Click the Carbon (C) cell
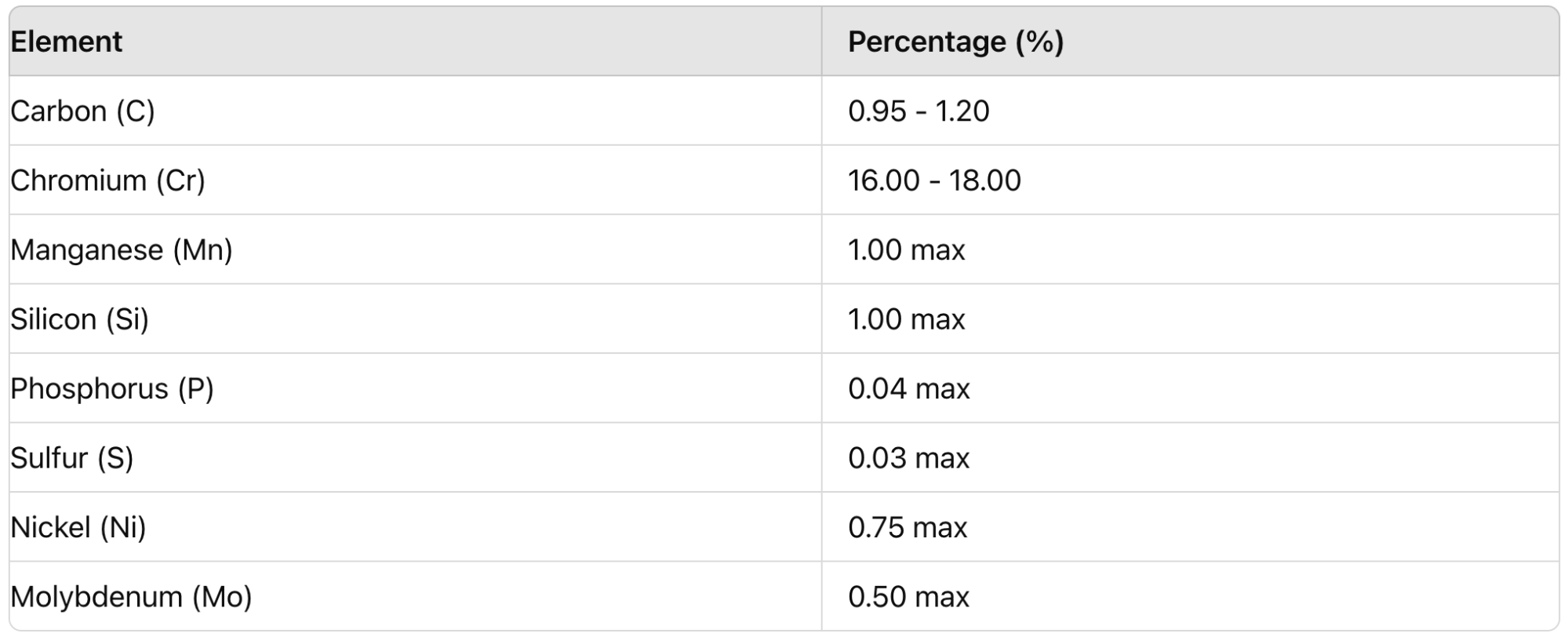The image size is (1568, 637). (416, 111)
